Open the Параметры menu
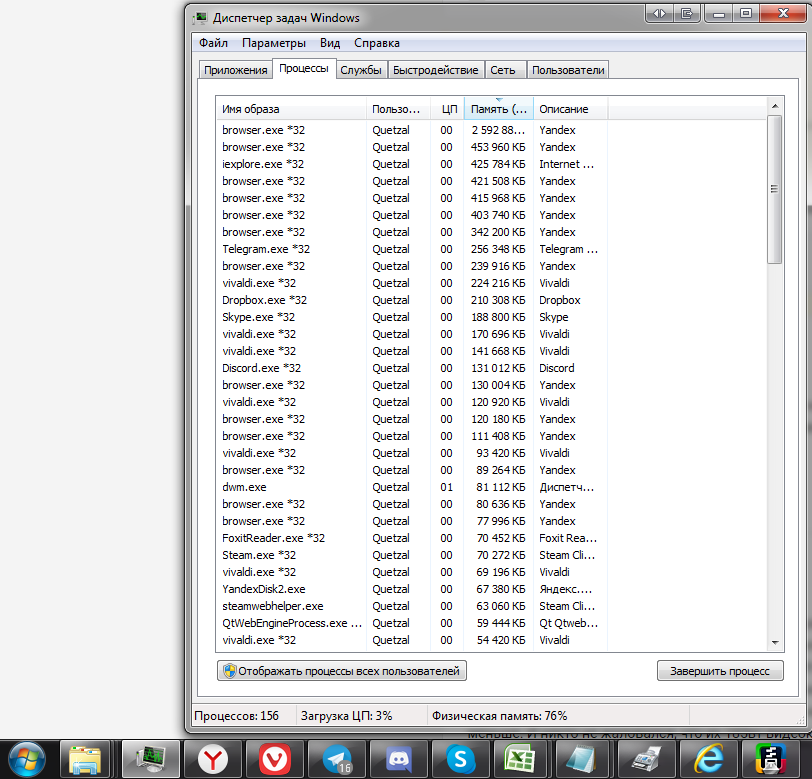Screen dimensions: 812x779 [274, 43]
